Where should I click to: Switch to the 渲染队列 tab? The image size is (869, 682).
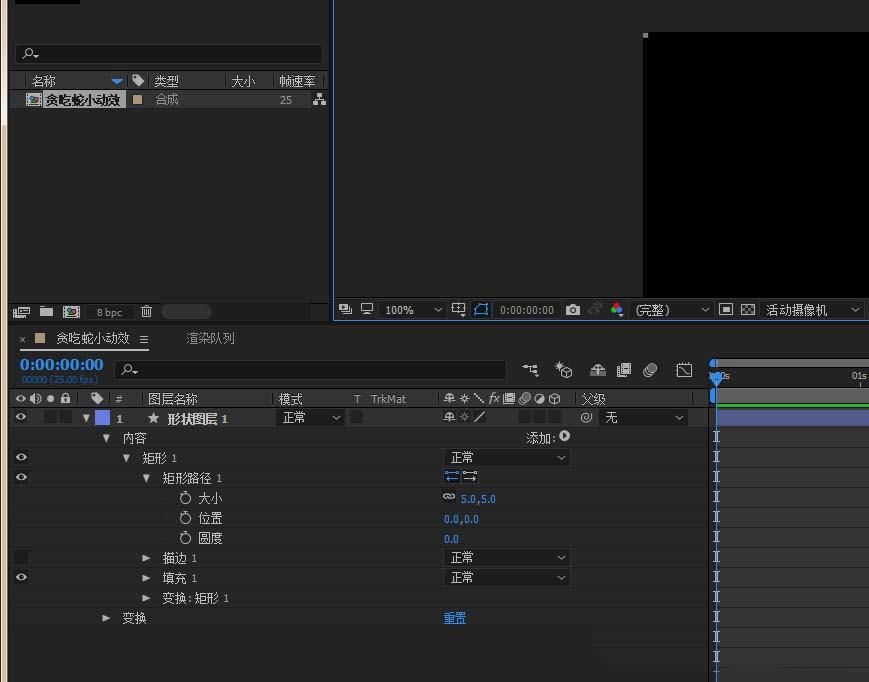[210, 338]
